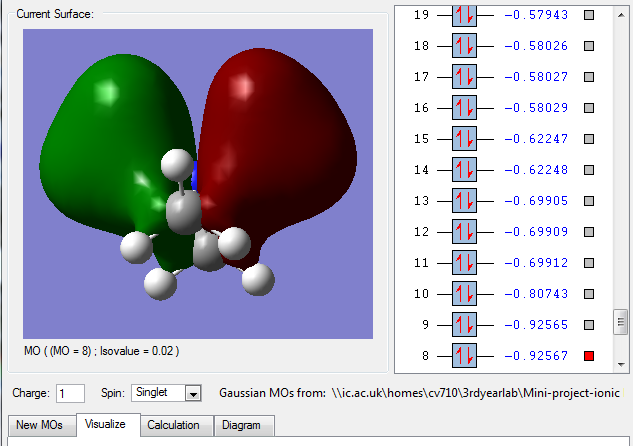Open the Diagram tab
Viewport: 633px width, 446px height.
coord(244,425)
